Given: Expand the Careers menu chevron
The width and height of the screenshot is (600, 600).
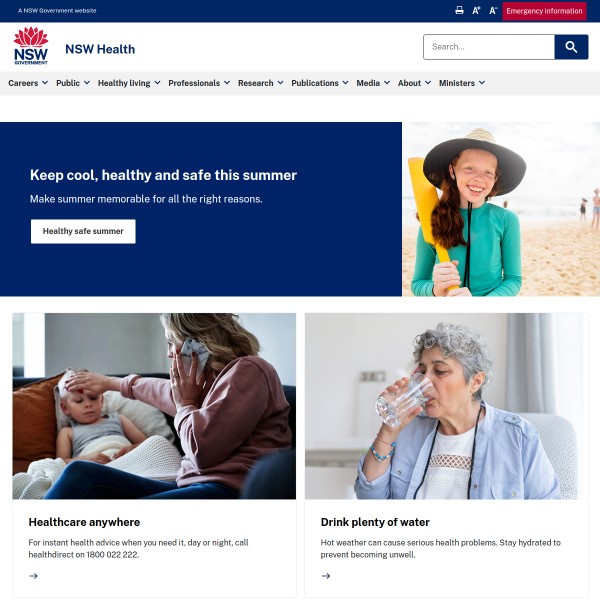Looking at the screenshot, I should point(45,83).
